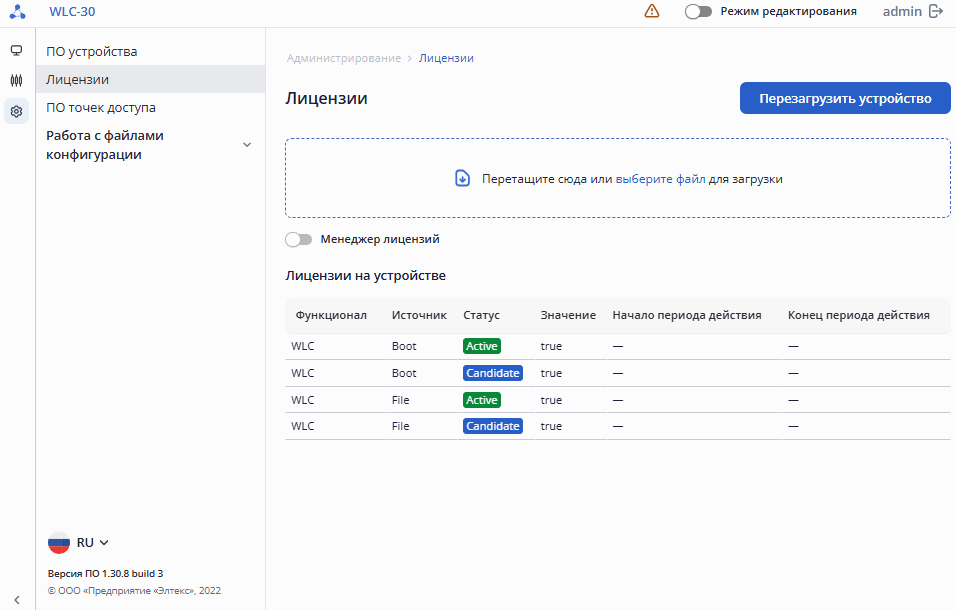Collapse the sidebar with bottom-left chevron

pos(16,600)
